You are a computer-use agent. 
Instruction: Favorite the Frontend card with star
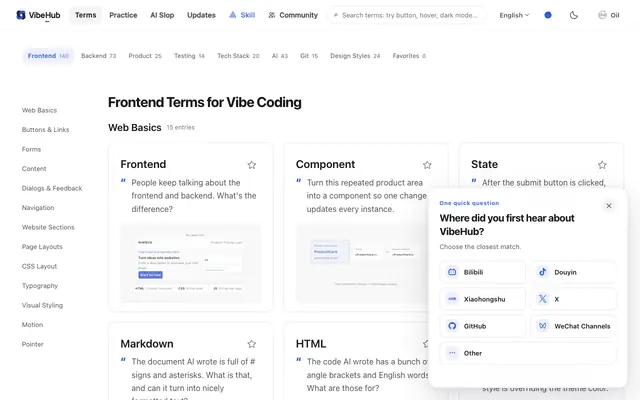coord(251,165)
